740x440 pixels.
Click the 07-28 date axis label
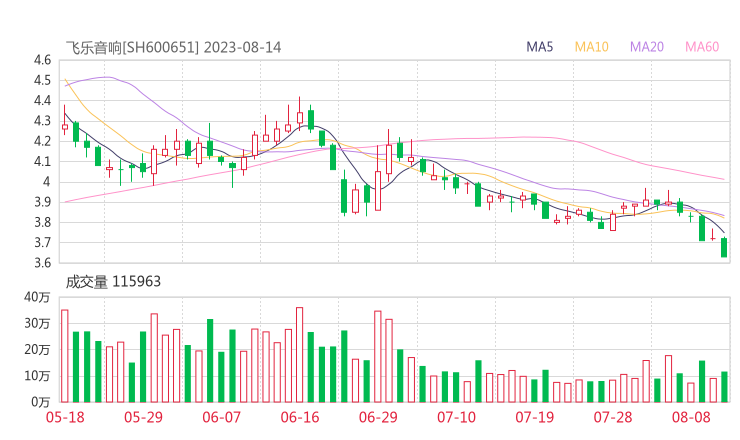(613, 417)
